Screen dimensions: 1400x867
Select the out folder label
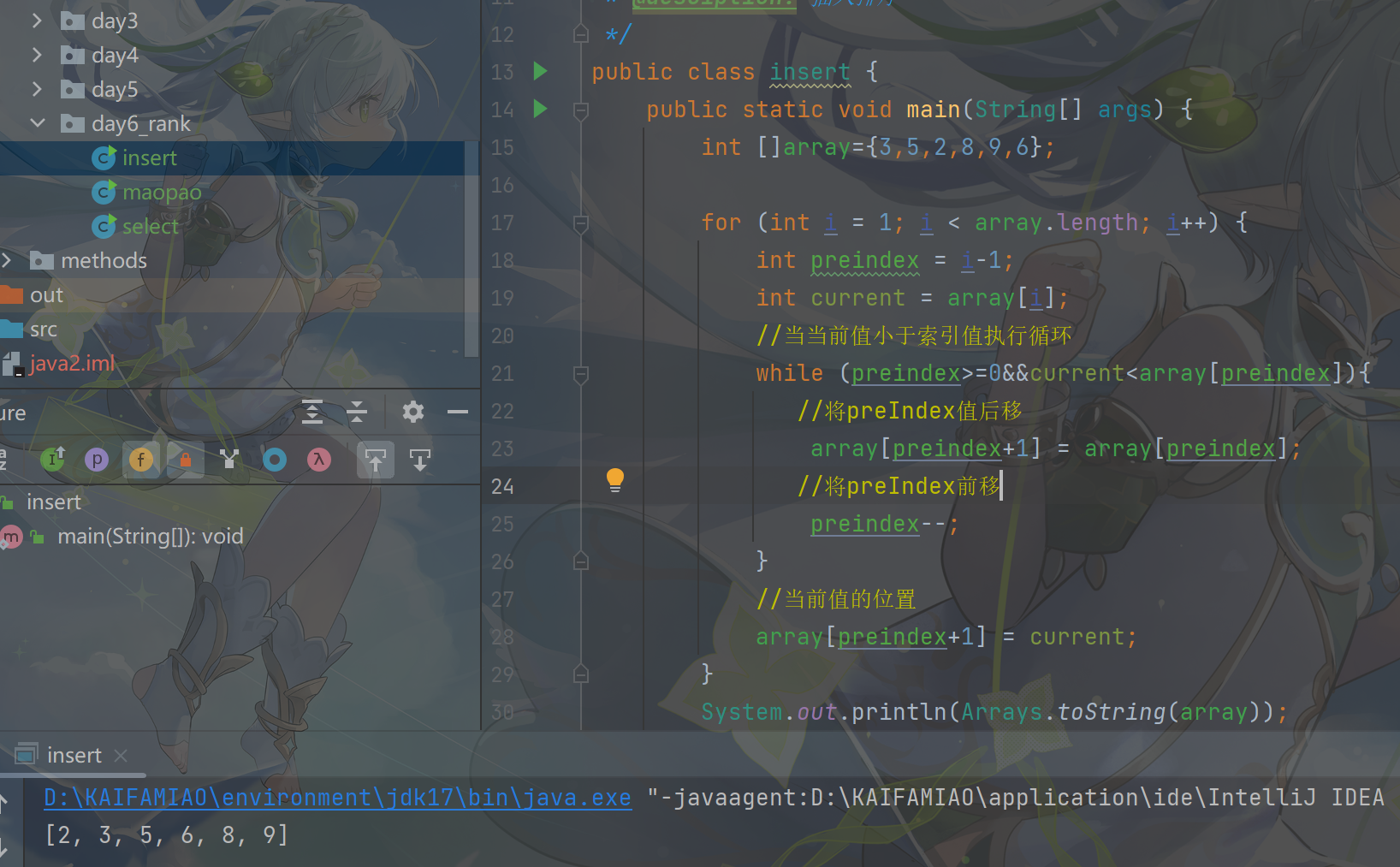[x=47, y=294]
